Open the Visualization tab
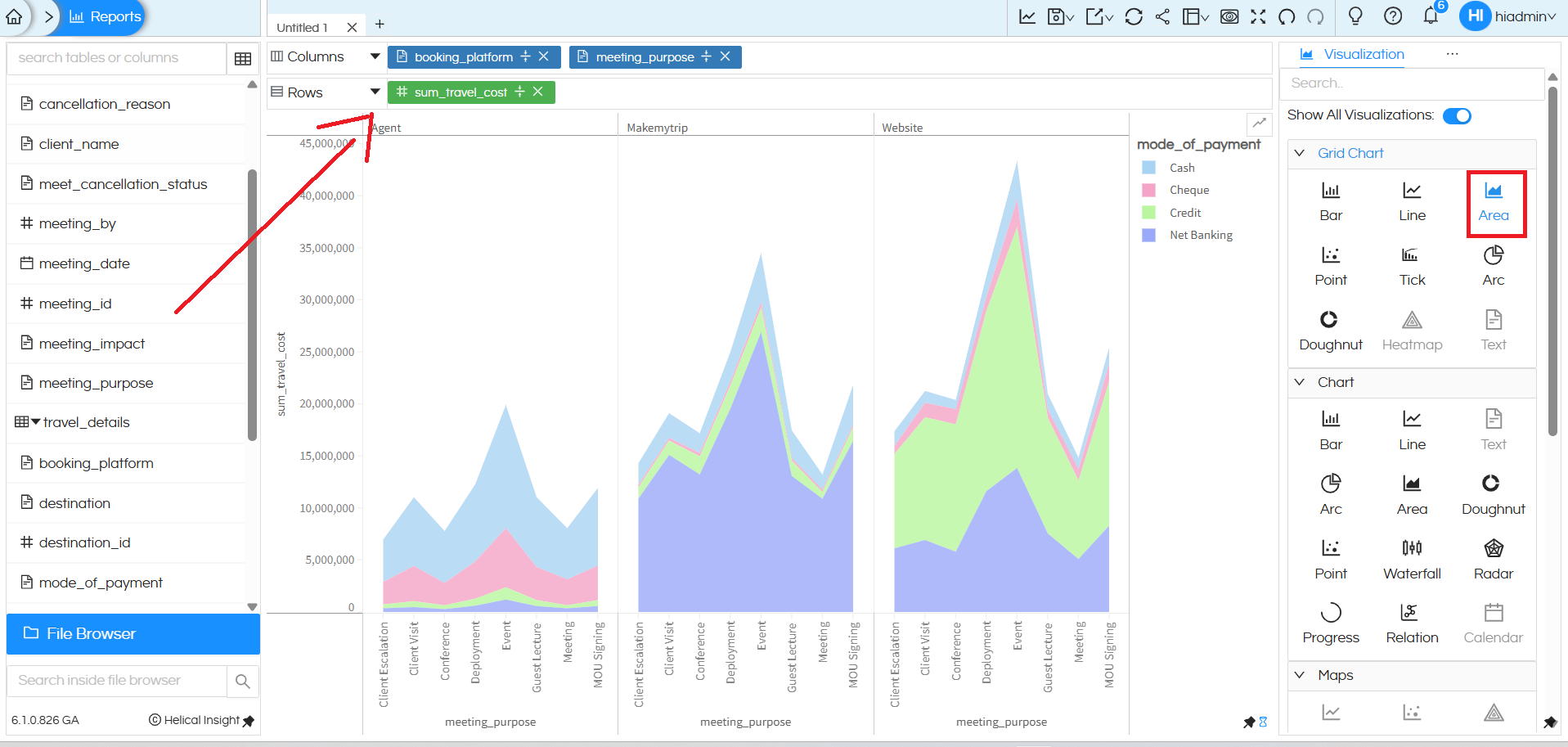The width and height of the screenshot is (1568, 747). point(1353,54)
